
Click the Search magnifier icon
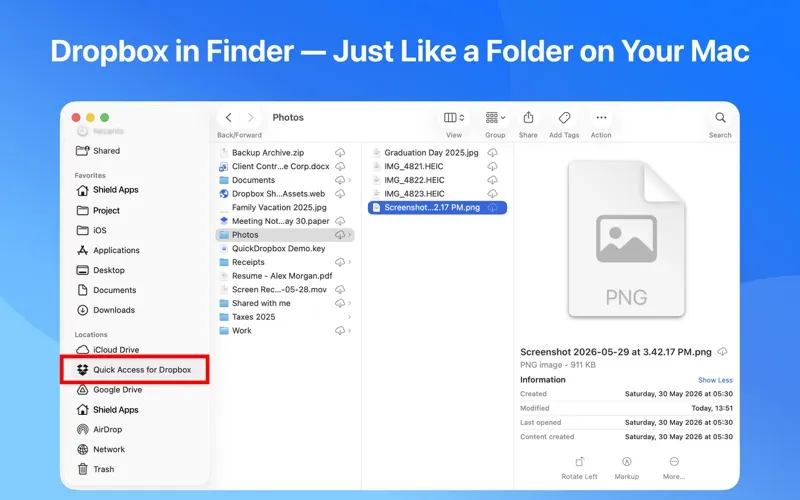(720, 118)
